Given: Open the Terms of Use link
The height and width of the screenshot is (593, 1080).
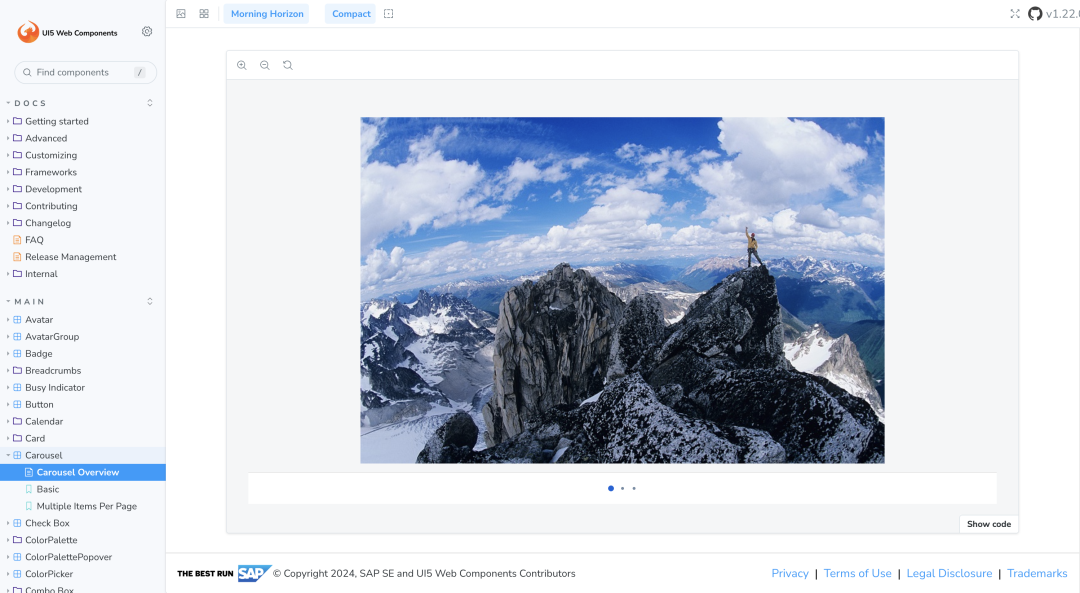Looking at the screenshot, I should click(x=858, y=573).
